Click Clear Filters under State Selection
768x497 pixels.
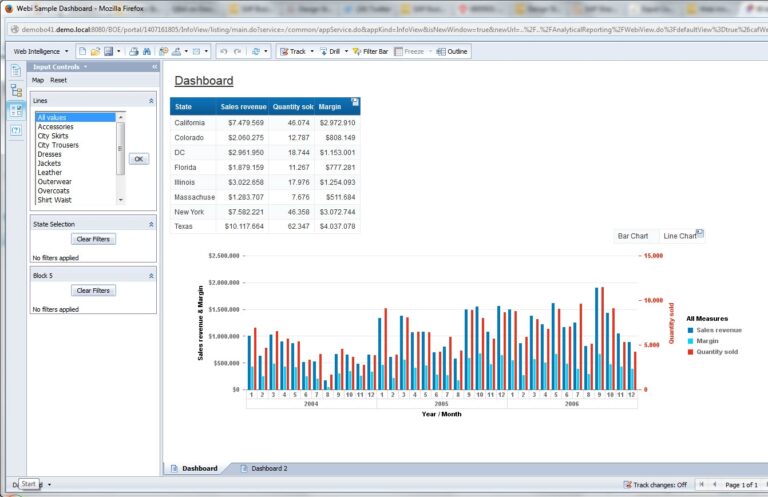tap(93, 239)
